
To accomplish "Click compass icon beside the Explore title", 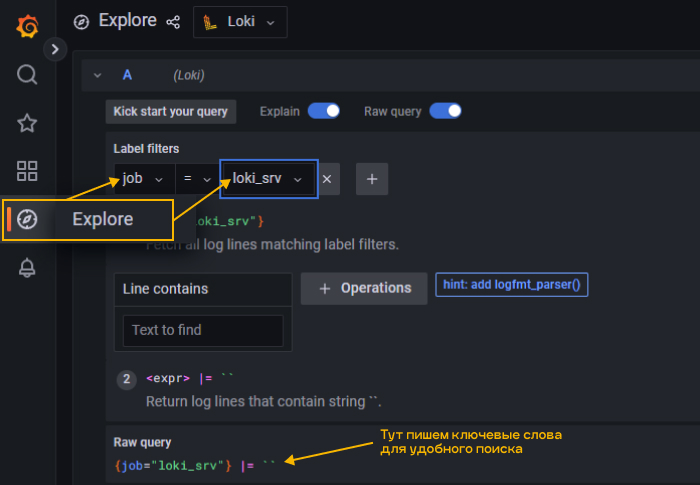I will click(x=81, y=22).
